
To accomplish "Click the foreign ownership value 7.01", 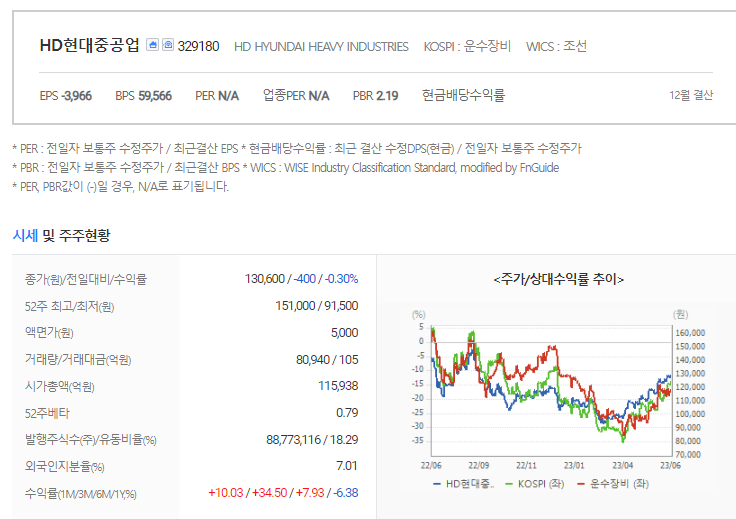I will coord(347,466).
